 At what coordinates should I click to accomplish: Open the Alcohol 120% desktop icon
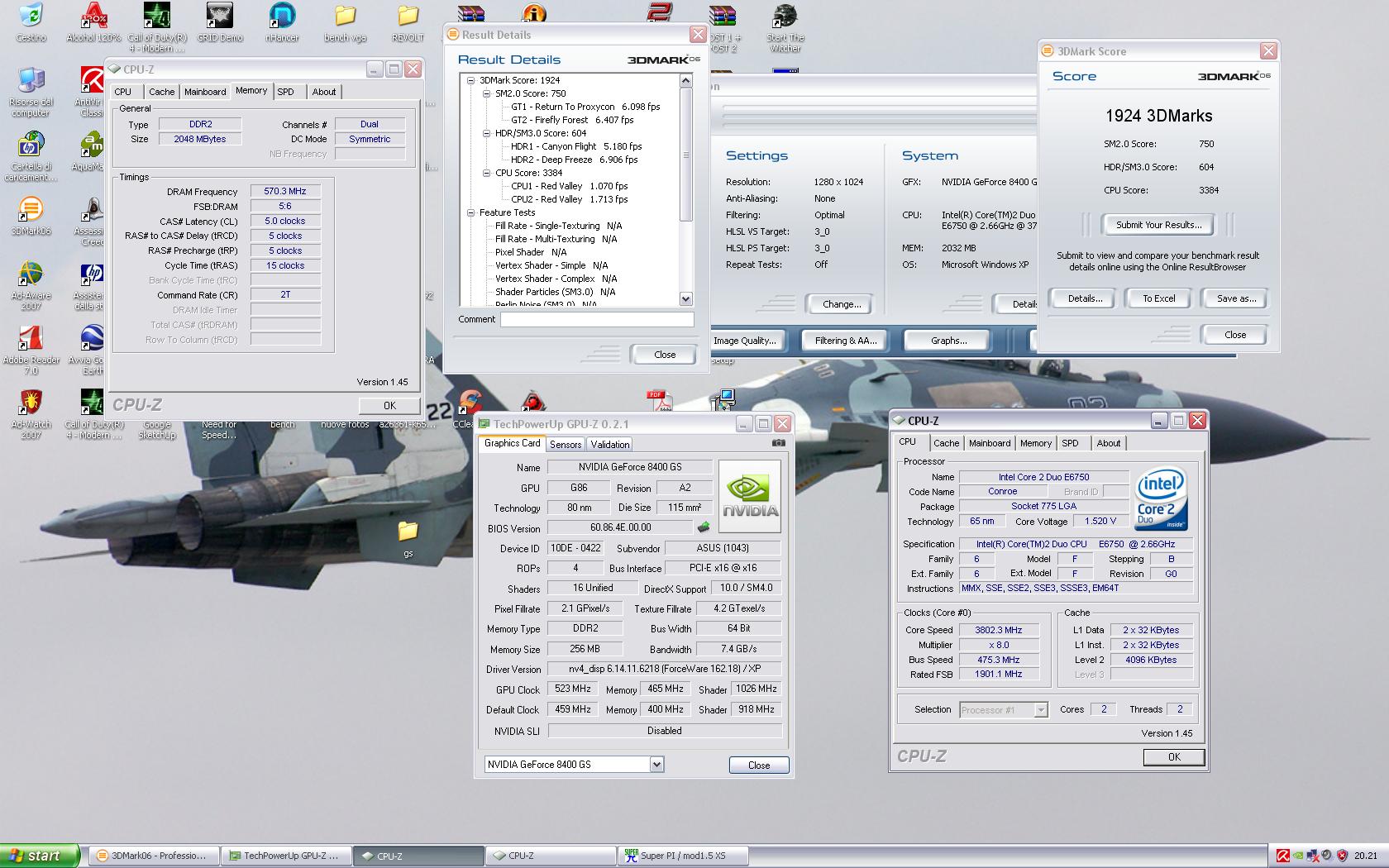[93, 21]
